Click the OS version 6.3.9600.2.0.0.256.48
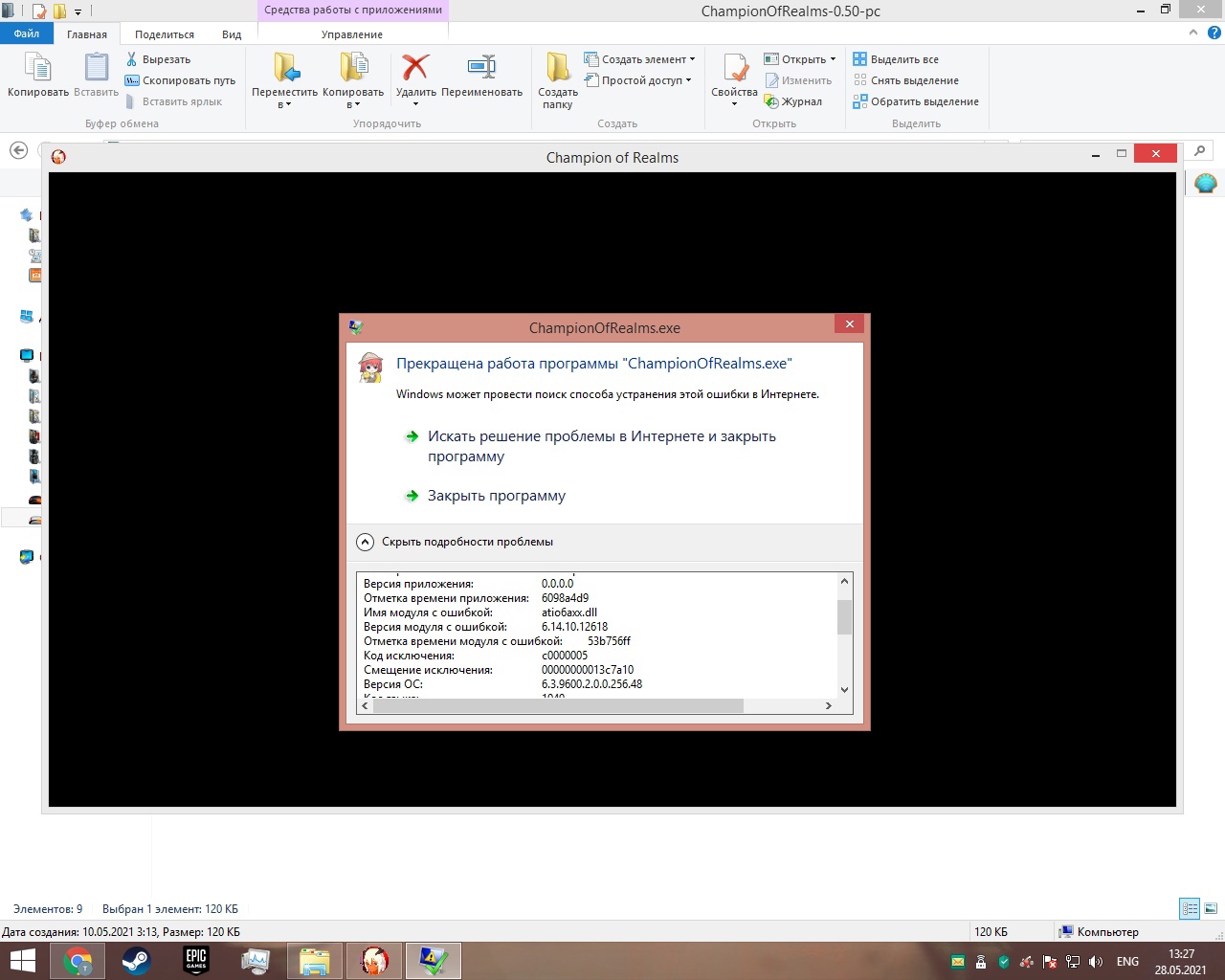1225x980 pixels. pos(591,684)
